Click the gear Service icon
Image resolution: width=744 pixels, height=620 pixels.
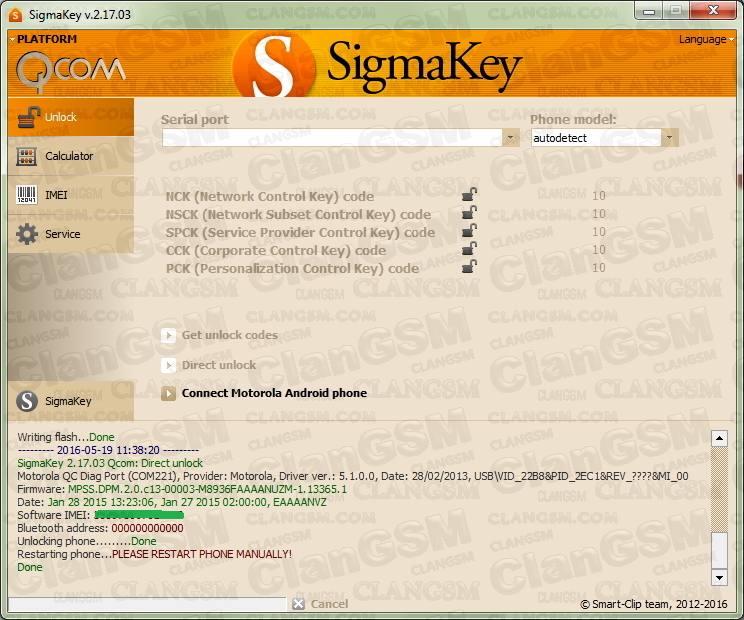[x=27, y=234]
